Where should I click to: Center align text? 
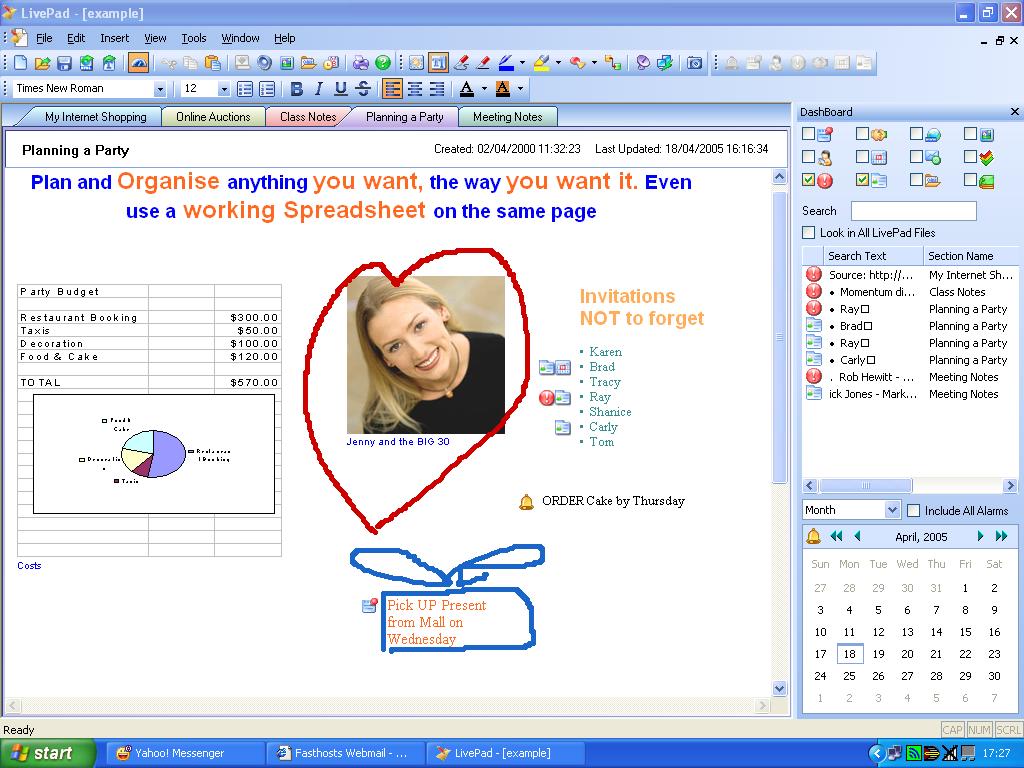pos(415,89)
